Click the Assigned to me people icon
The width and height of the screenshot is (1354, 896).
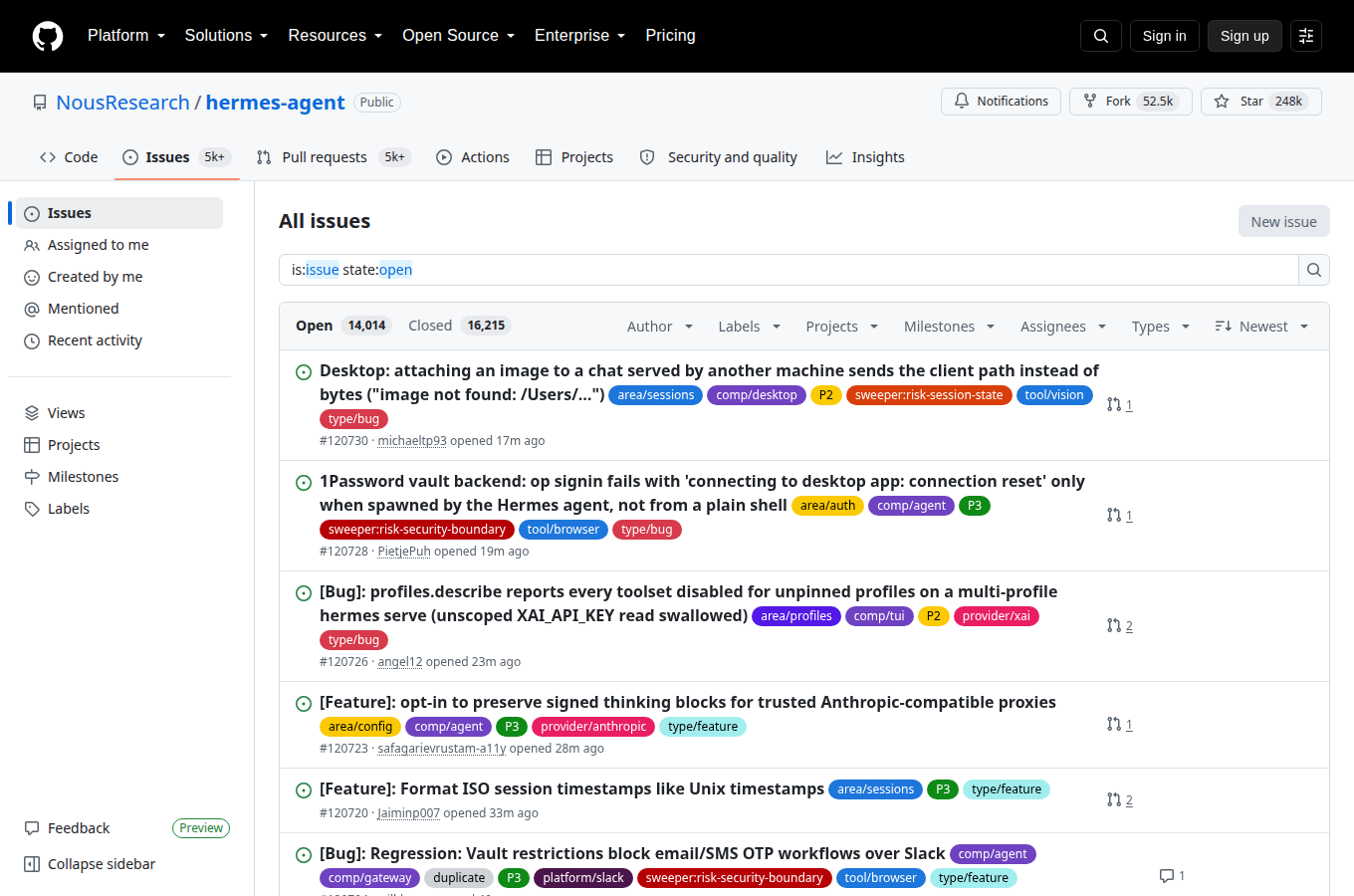(x=32, y=245)
